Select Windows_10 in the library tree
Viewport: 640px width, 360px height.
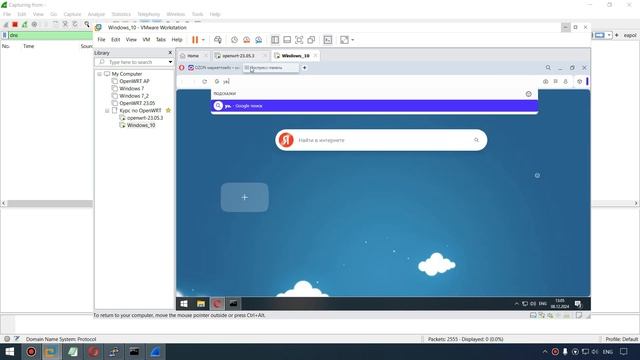tap(141, 125)
